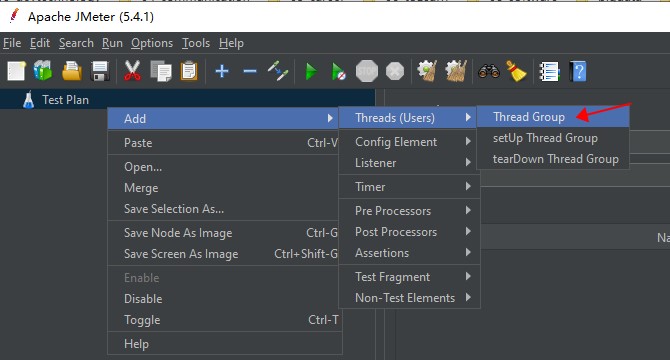Click the New test plan toolbar icon
The image size is (670, 360).
click(16, 71)
